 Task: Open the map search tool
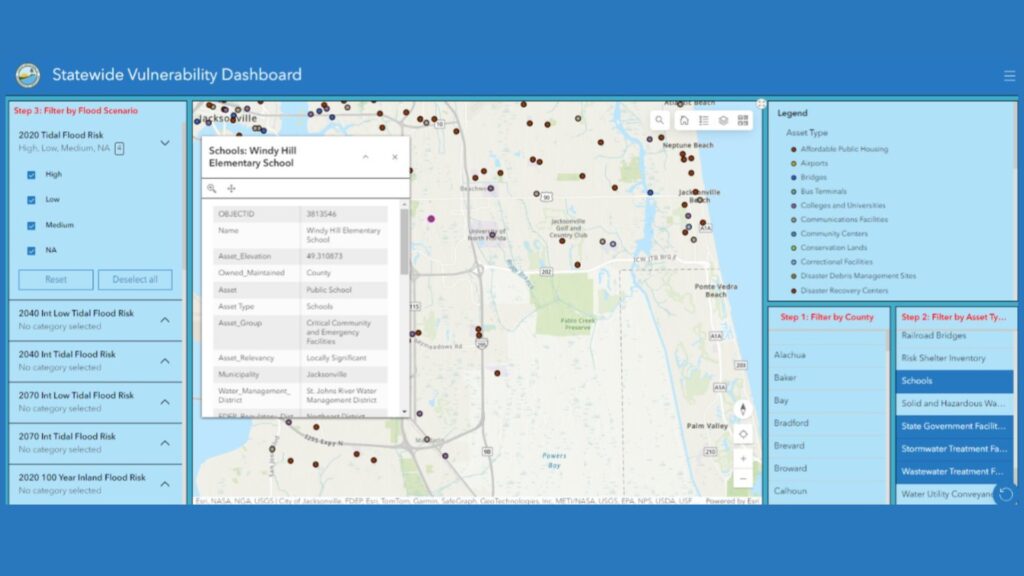[660, 120]
